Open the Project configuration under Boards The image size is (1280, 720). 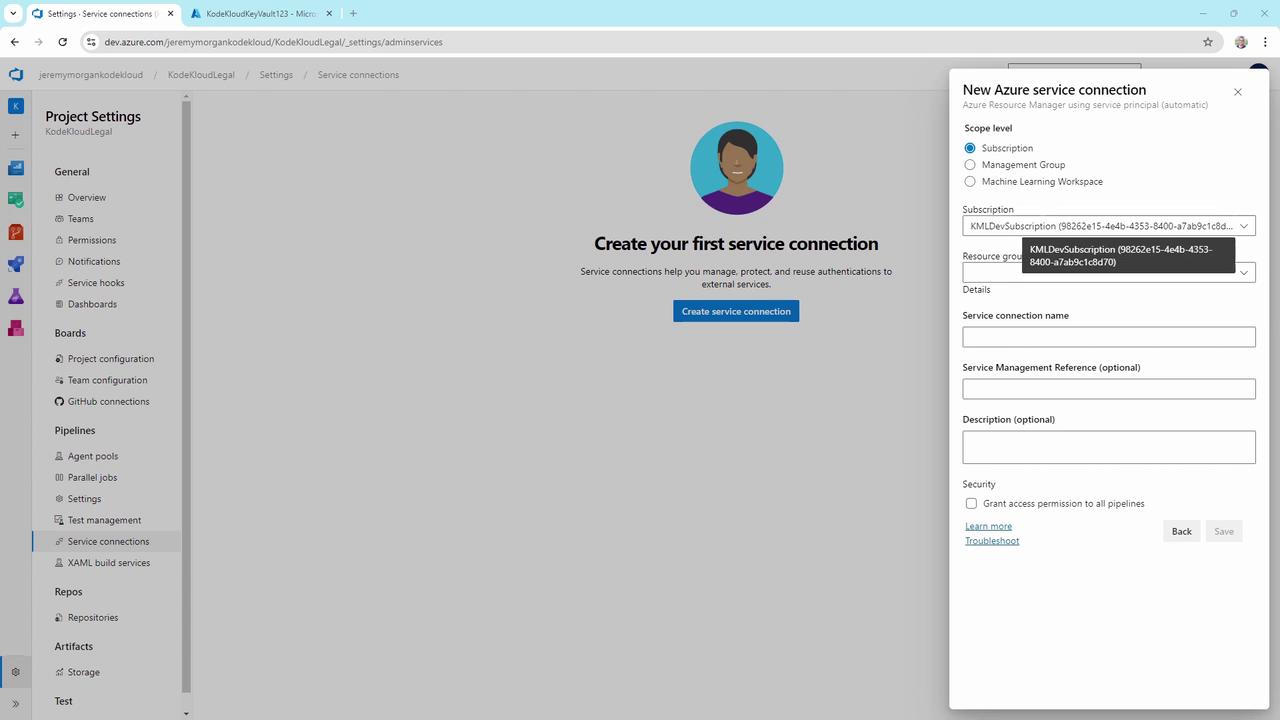[110, 359]
